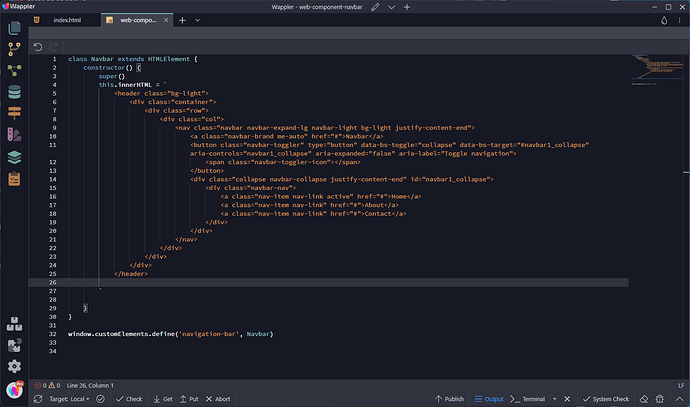Open the Routing signpost panel
The height and width of the screenshot is (407, 690).
(14, 113)
